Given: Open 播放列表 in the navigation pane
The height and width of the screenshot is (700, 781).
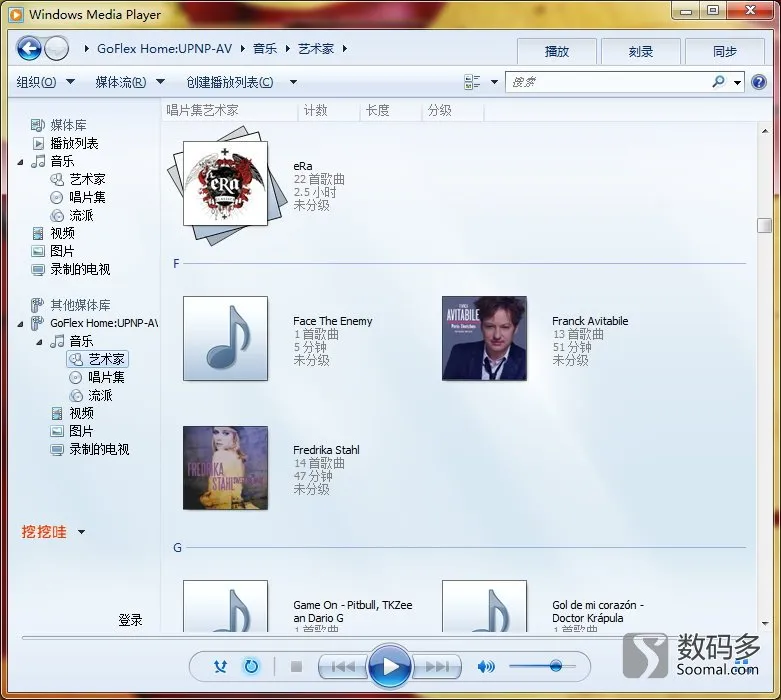Looking at the screenshot, I should click(74, 143).
